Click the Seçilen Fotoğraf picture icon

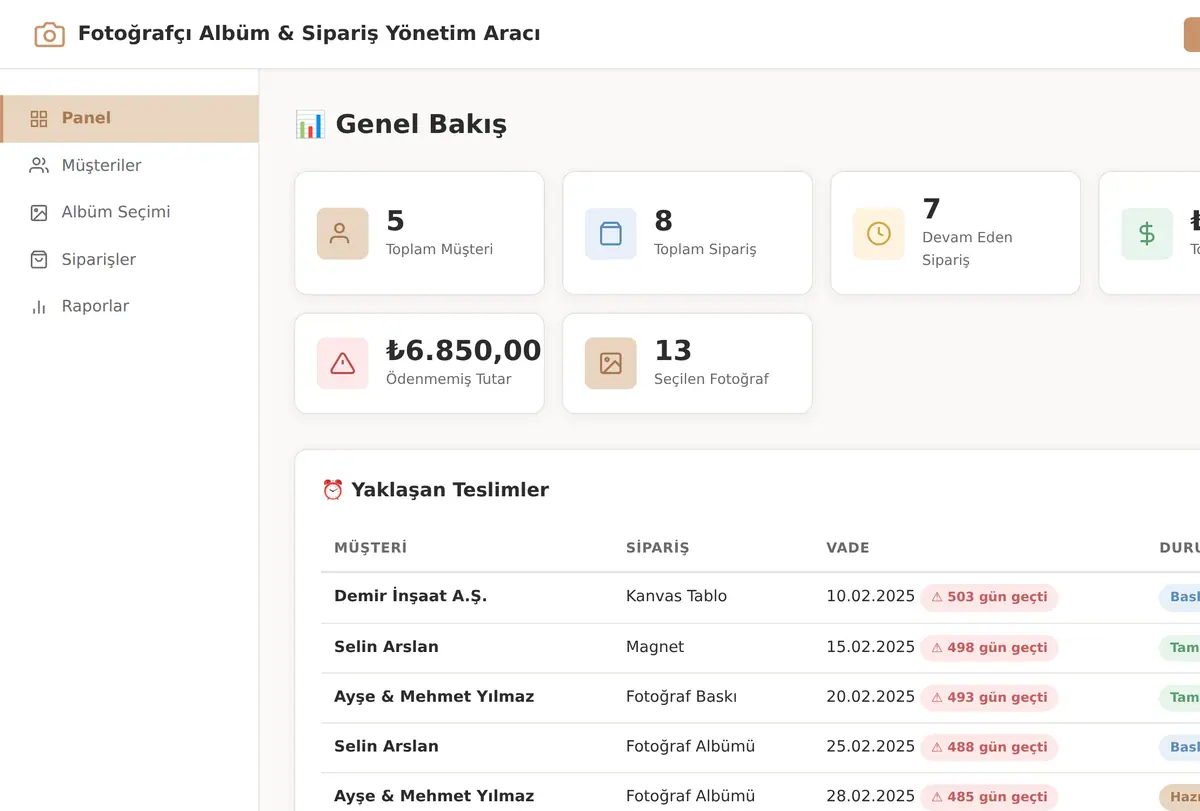611,363
